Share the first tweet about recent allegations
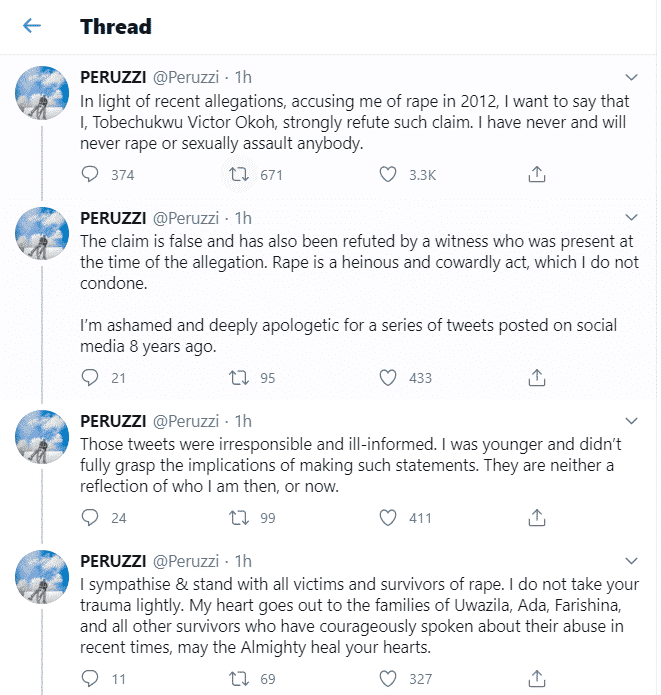 (x=537, y=174)
